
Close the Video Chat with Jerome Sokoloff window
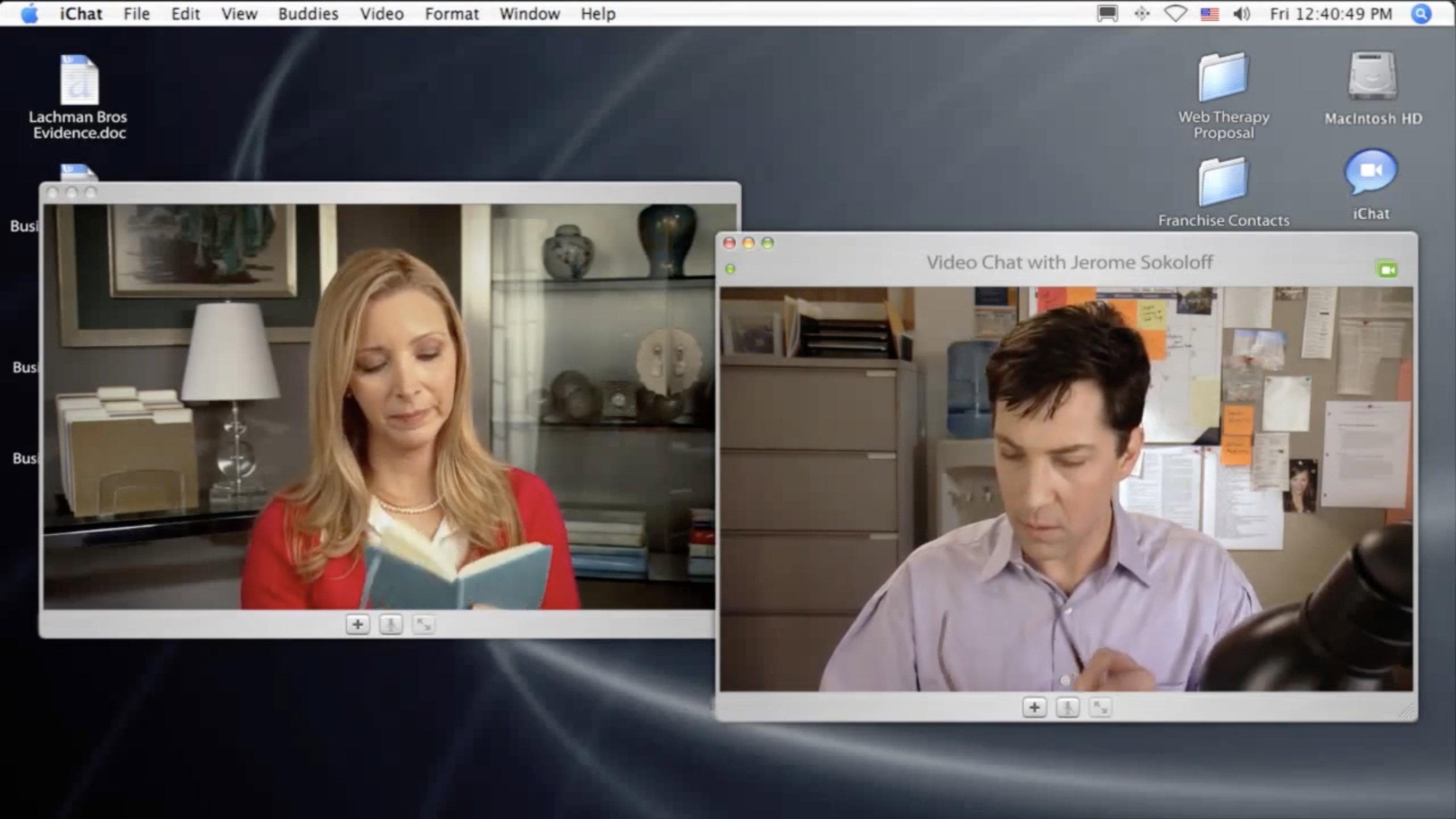[x=729, y=243]
